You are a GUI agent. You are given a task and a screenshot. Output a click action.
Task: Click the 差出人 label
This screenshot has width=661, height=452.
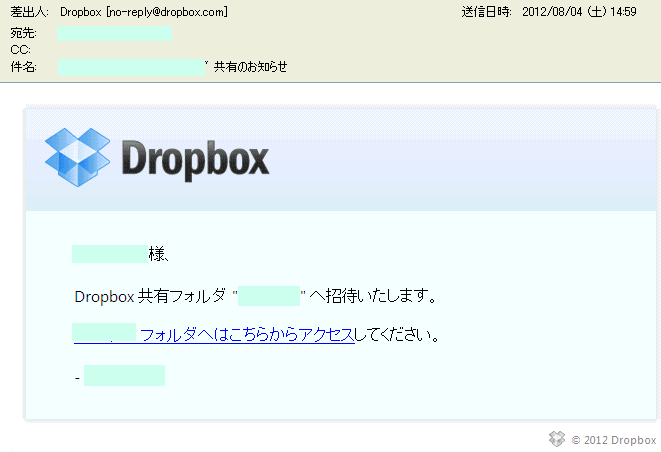pyautogui.click(x=29, y=12)
